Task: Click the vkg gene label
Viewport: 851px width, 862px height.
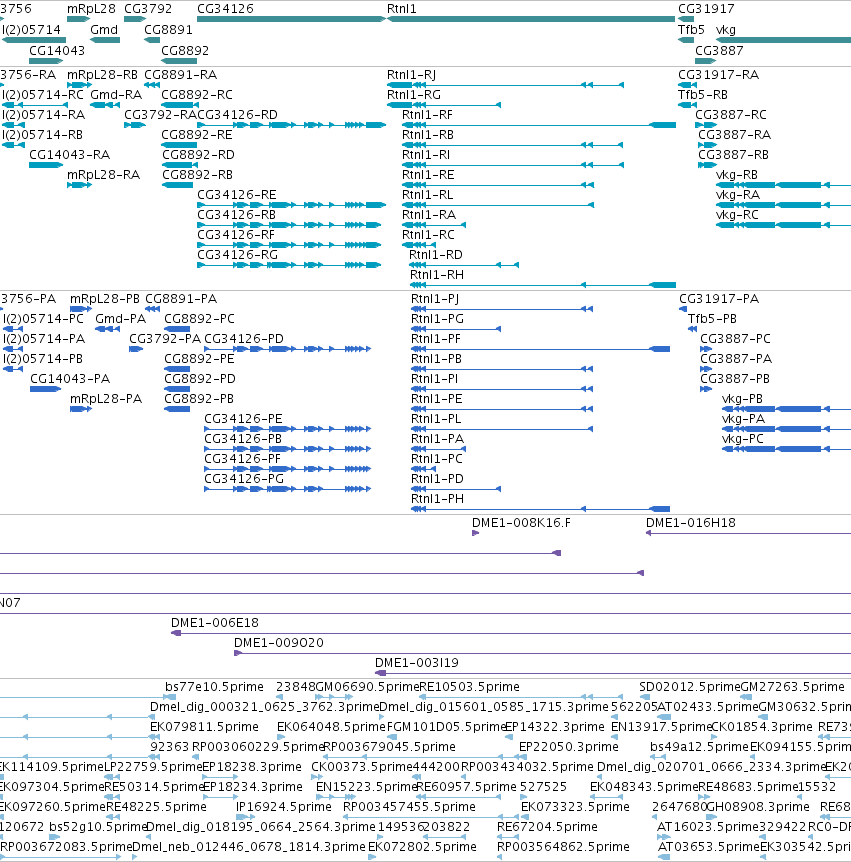Action: [x=726, y=30]
